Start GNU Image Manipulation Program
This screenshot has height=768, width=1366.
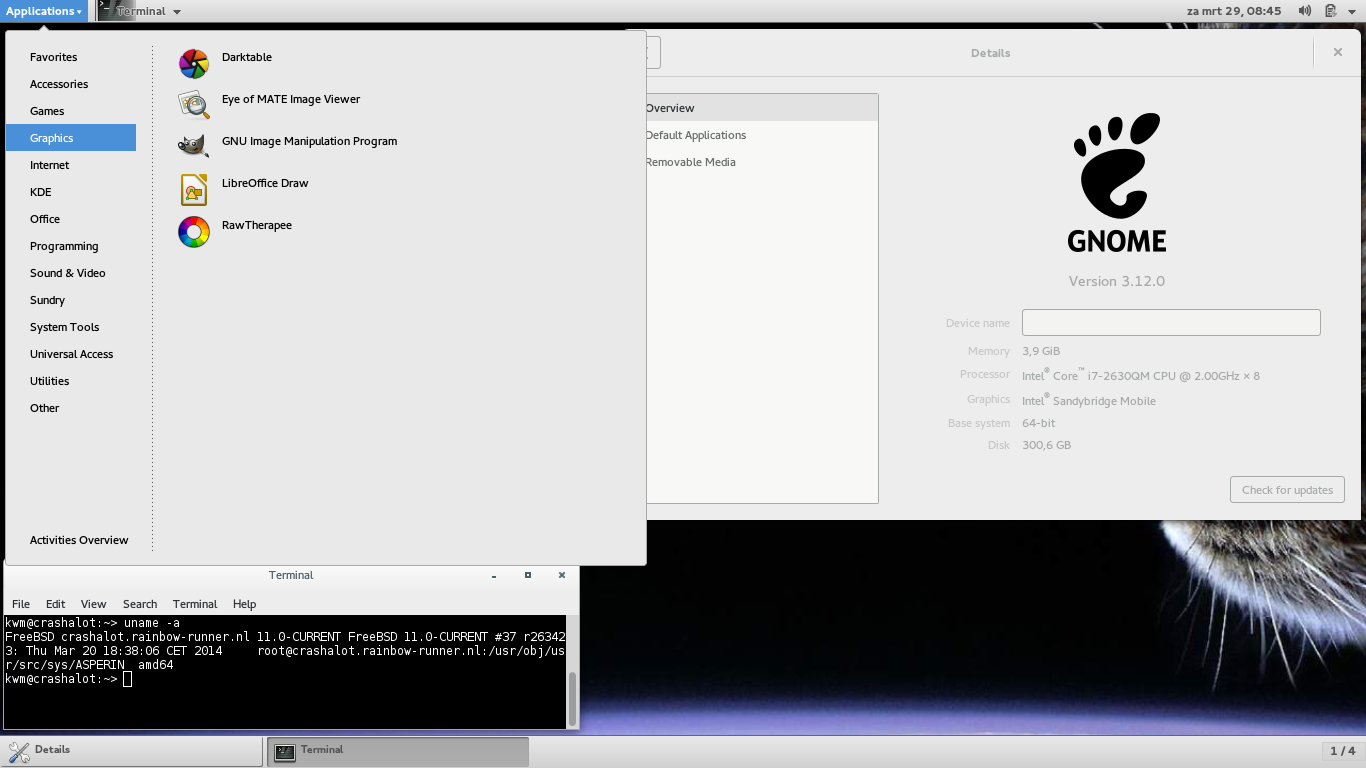tap(308, 142)
